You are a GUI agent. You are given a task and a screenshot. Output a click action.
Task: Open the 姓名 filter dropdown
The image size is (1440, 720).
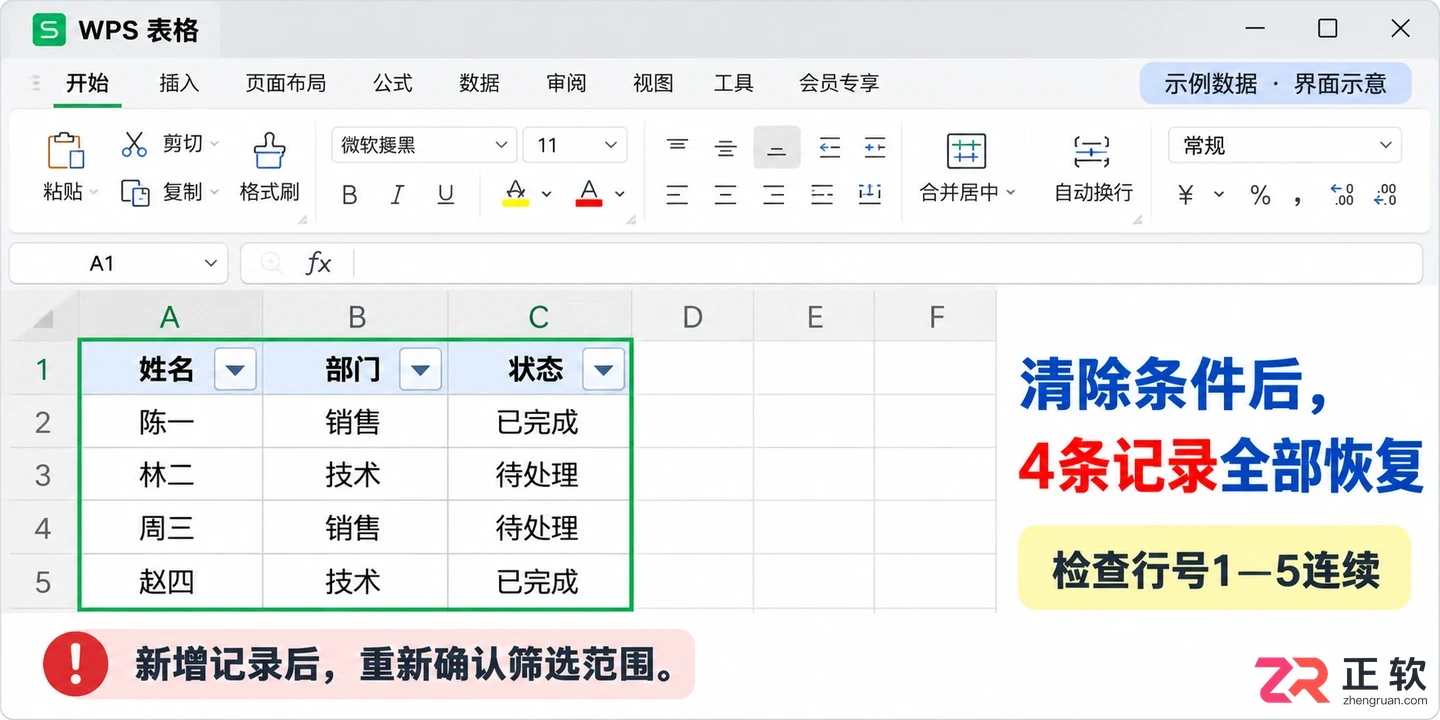click(x=235, y=370)
